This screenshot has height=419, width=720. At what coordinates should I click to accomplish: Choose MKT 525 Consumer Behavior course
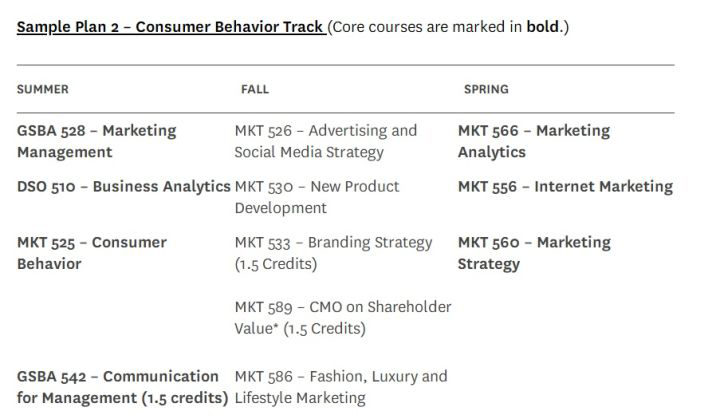[x=91, y=253]
